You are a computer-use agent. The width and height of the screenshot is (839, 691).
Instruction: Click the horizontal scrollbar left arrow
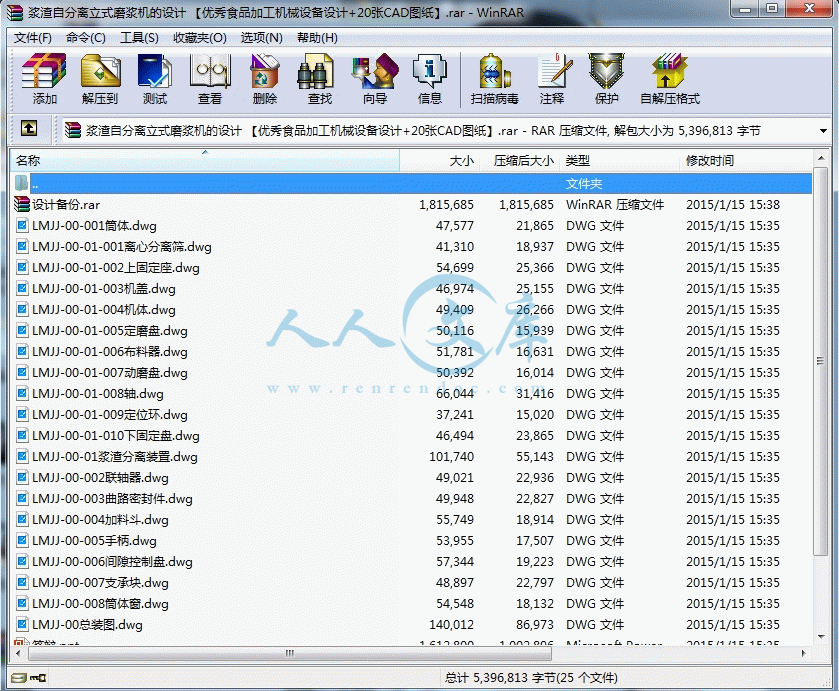[x=18, y=653]
